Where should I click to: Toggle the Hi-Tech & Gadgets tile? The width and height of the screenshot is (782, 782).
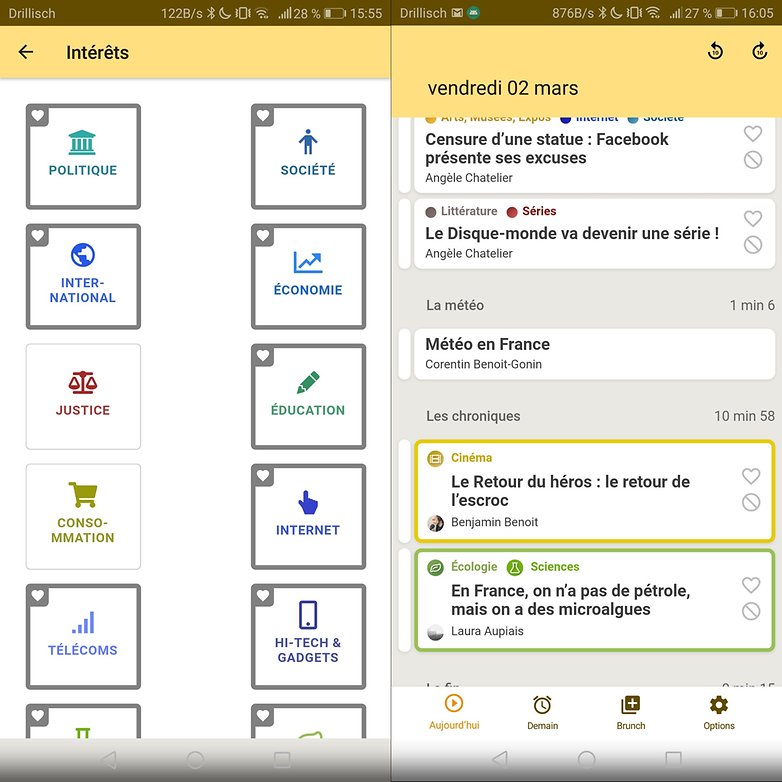pyautogui.click(x=308, y=636)
